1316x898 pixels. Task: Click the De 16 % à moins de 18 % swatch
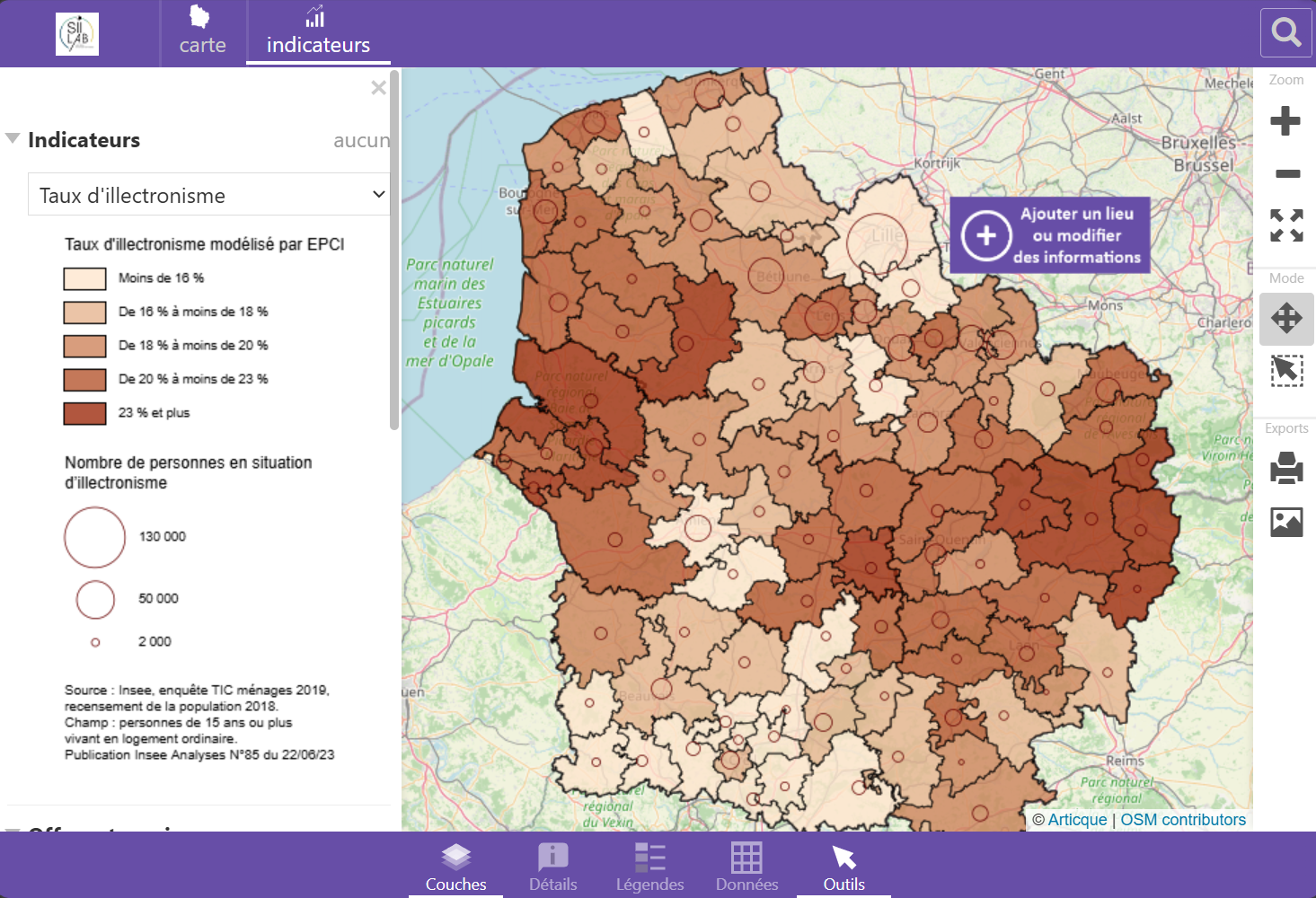click(84, 313)
